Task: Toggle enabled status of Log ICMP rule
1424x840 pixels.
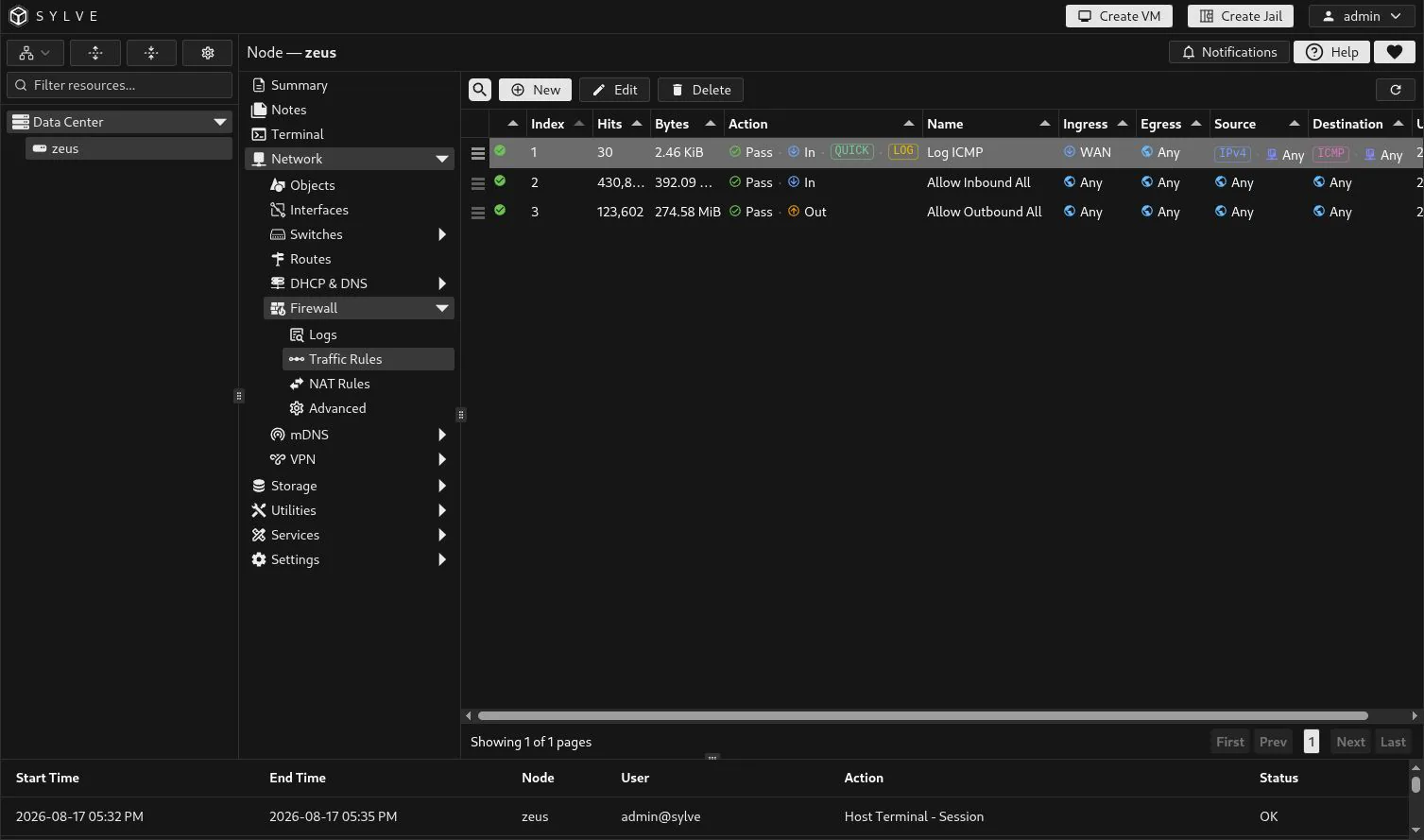Action: click(x=500, y=151)
